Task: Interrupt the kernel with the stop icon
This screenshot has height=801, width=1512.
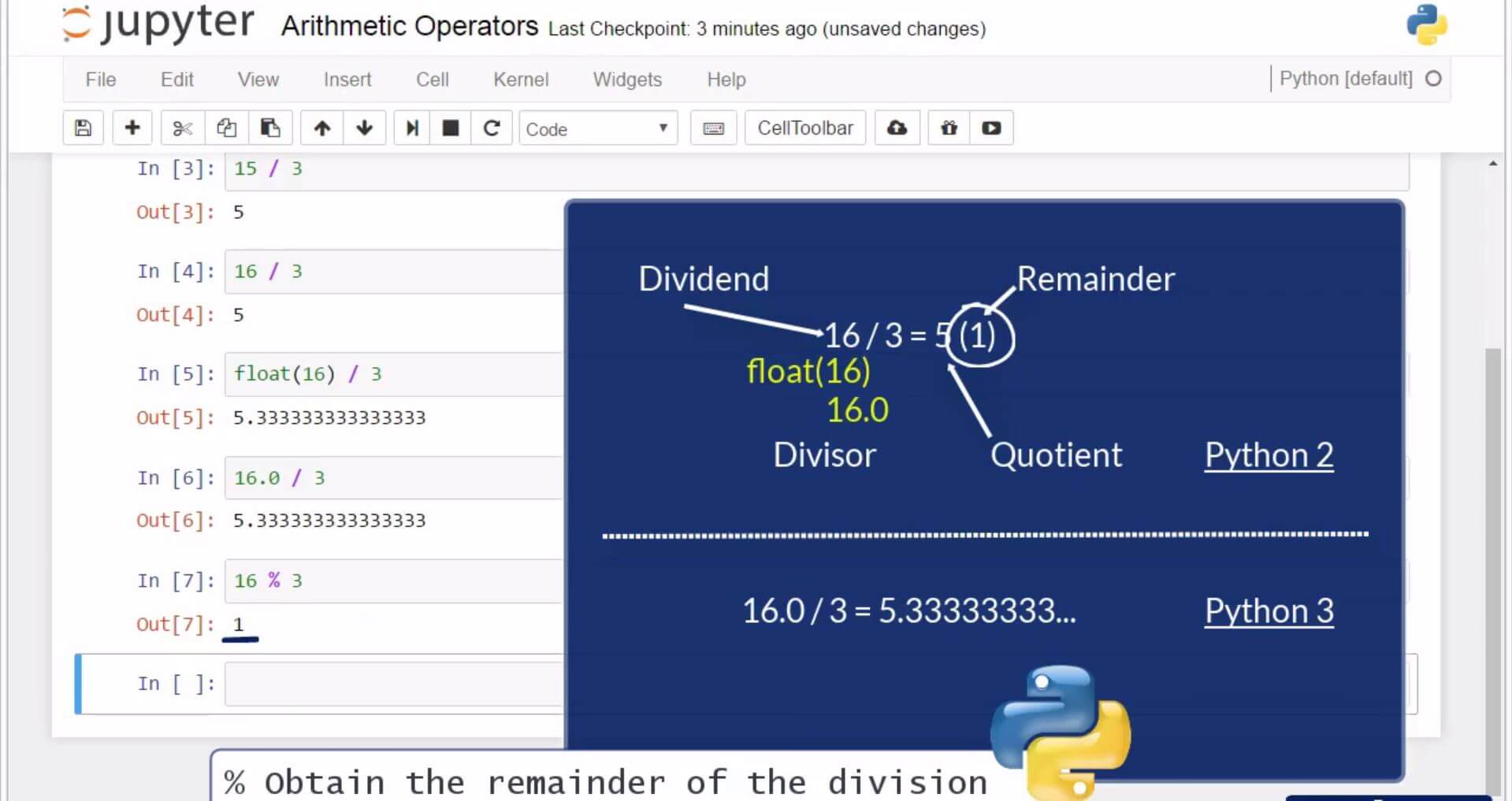Action: 450,128
